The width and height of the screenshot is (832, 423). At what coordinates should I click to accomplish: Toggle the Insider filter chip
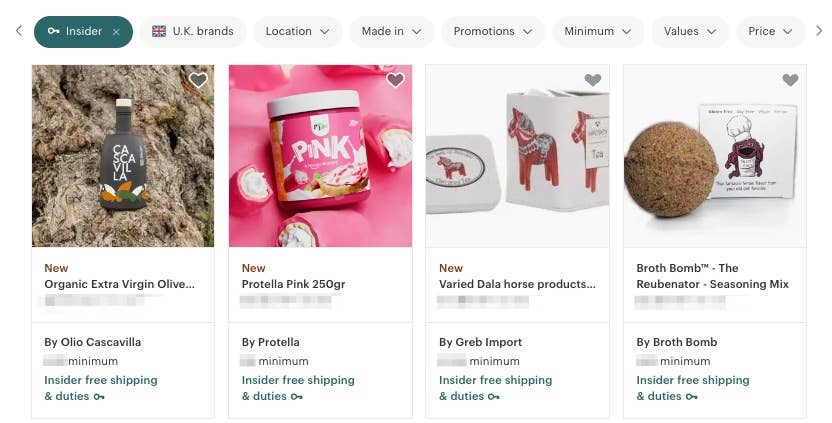coord(75,32)
